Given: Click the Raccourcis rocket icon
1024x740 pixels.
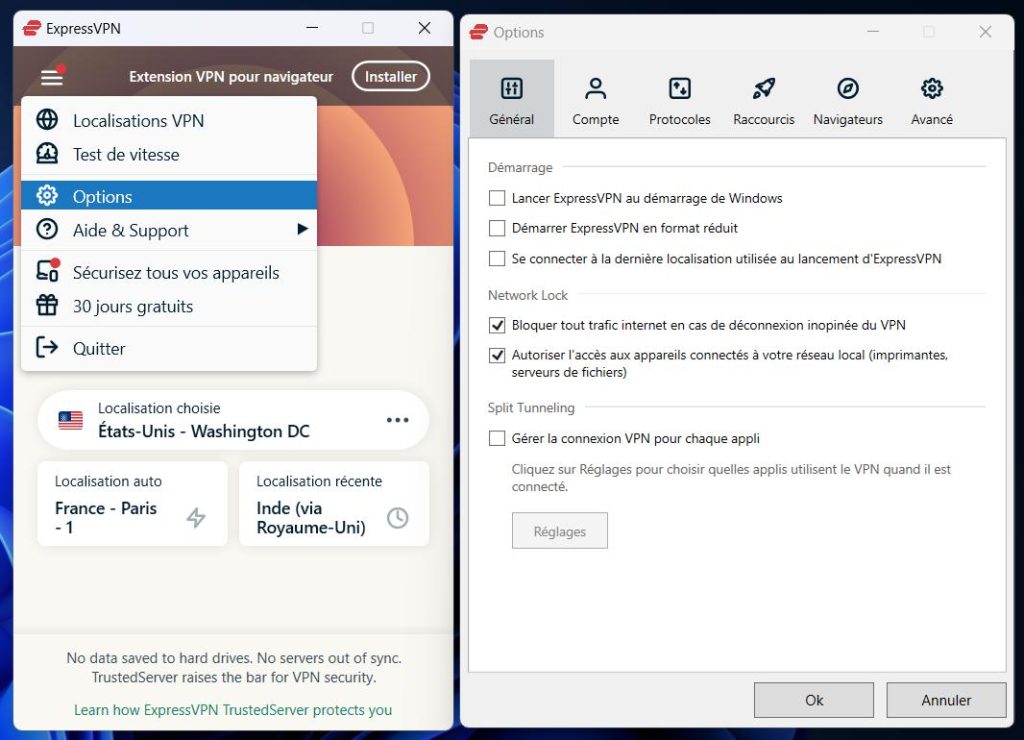Looking at the screenshot, I should 763,88.
